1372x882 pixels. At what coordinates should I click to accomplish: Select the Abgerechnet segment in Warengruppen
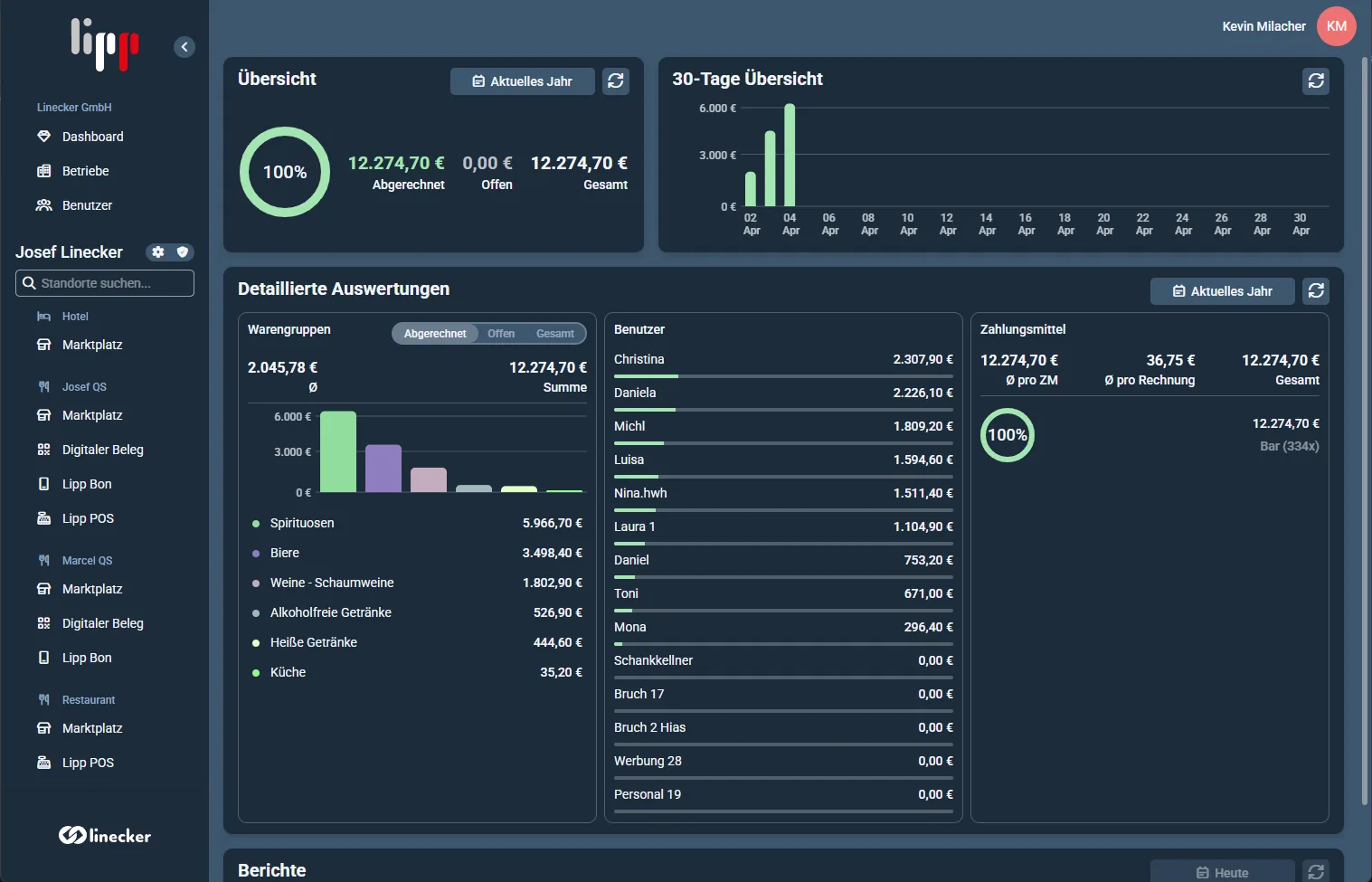click(x=435, y=334)
